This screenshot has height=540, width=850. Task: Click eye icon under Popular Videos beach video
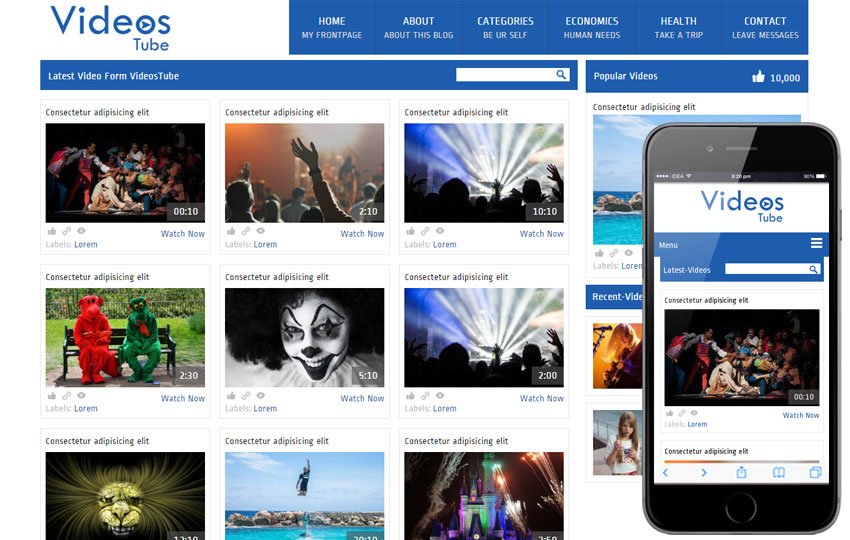629,253
